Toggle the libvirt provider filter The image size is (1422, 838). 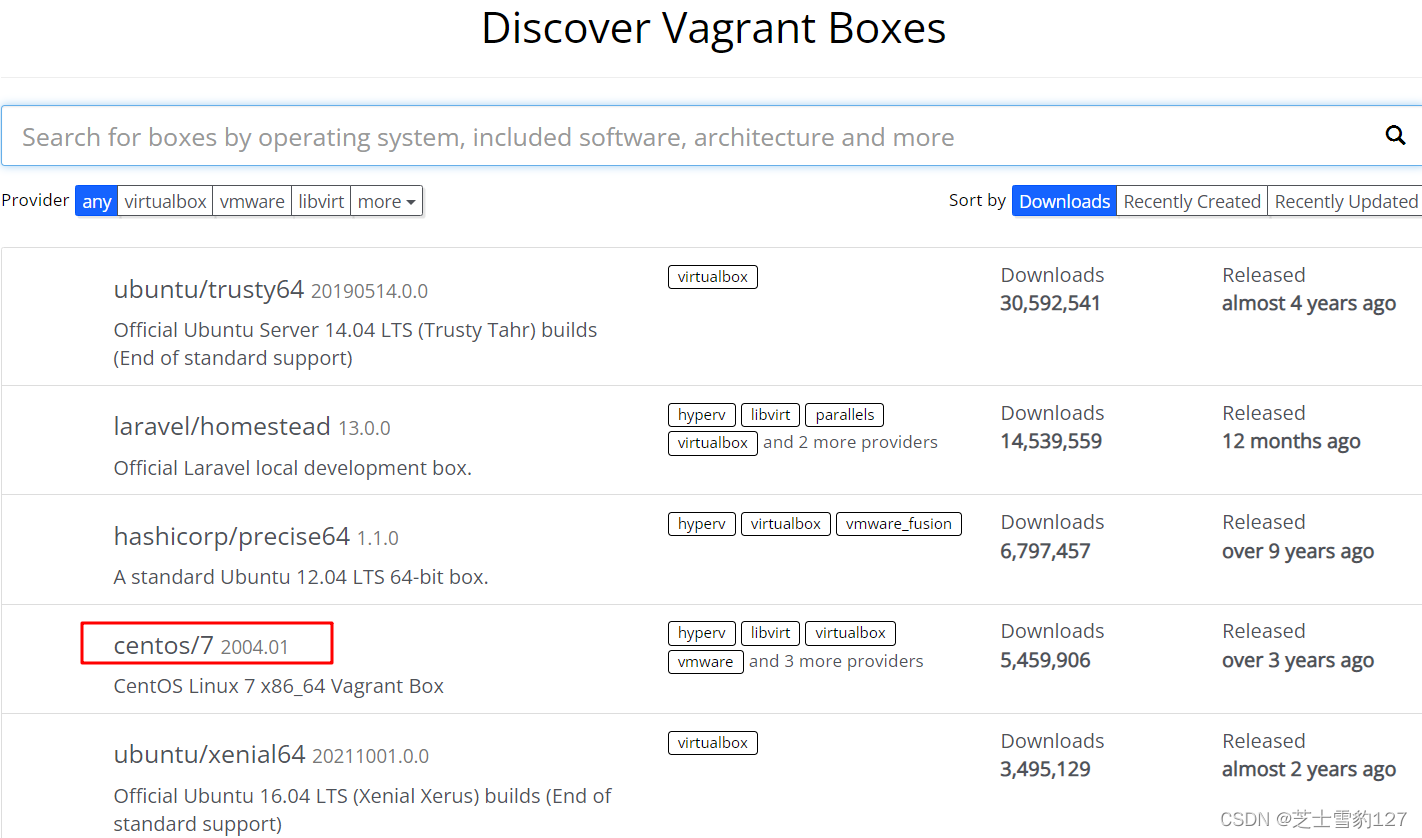321,201
